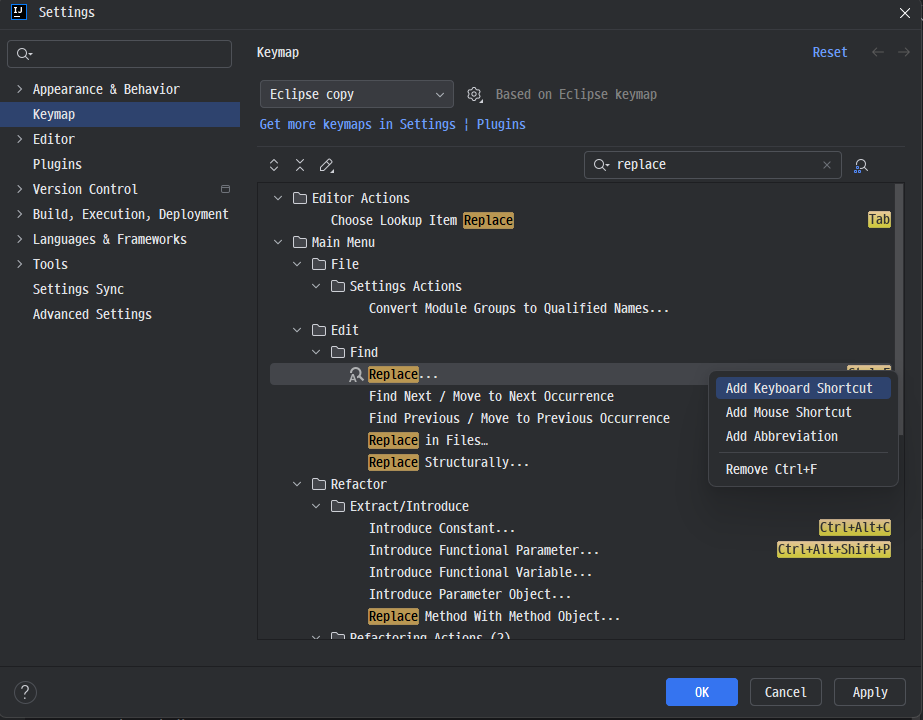The height and width of the screenshot is (720, 923).
Task: Click the shortcut icon beside the Replace action
Action: point(355,374)
